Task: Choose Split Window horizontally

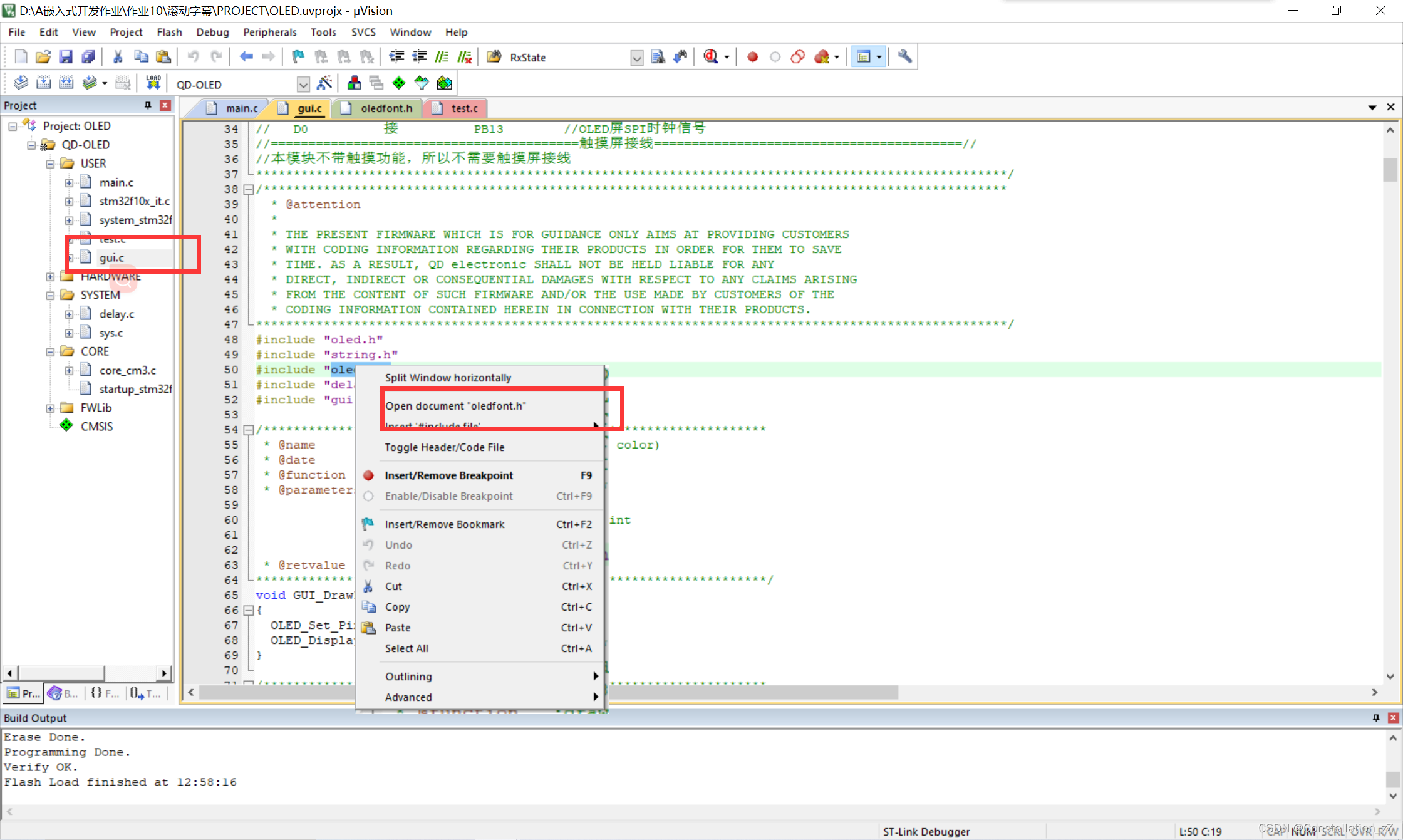Action: click(x=480, y=378)
